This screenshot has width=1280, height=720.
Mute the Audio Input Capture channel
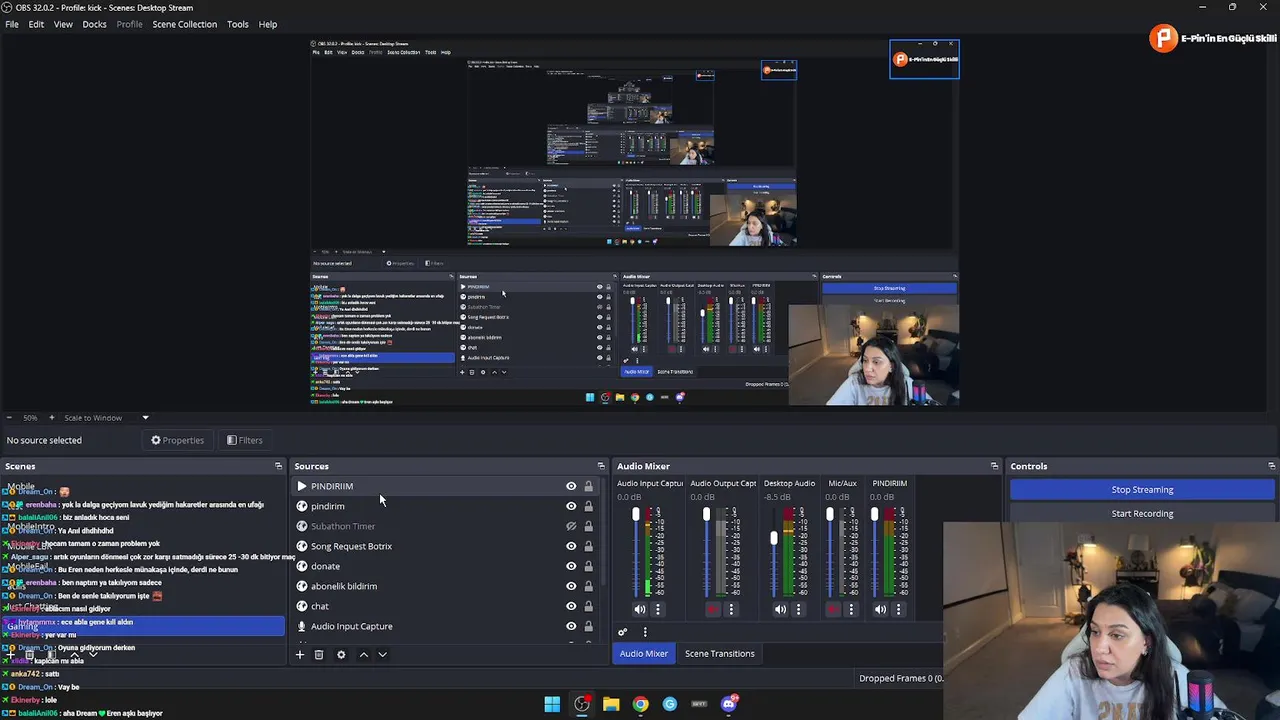tap(640, 609)
